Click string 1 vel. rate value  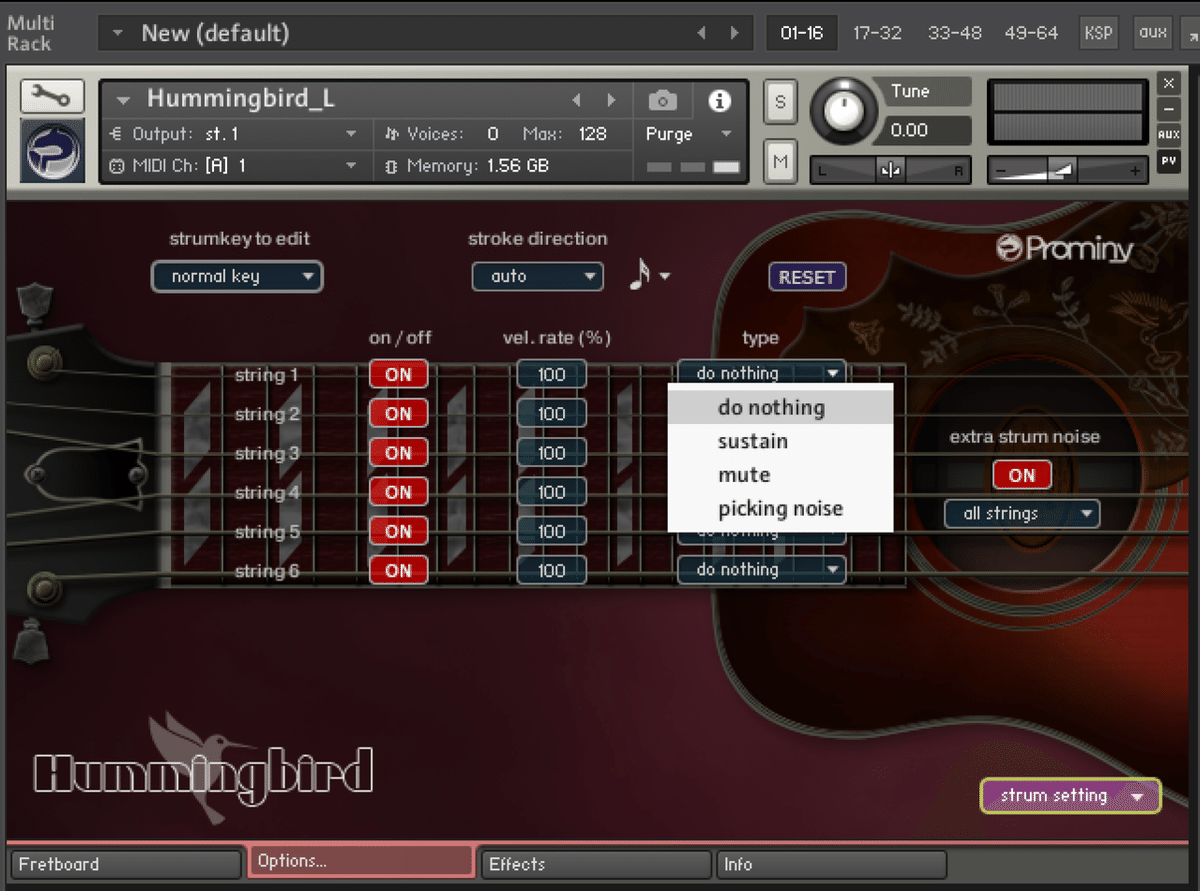pyautogui.click(x=551, y=375)
